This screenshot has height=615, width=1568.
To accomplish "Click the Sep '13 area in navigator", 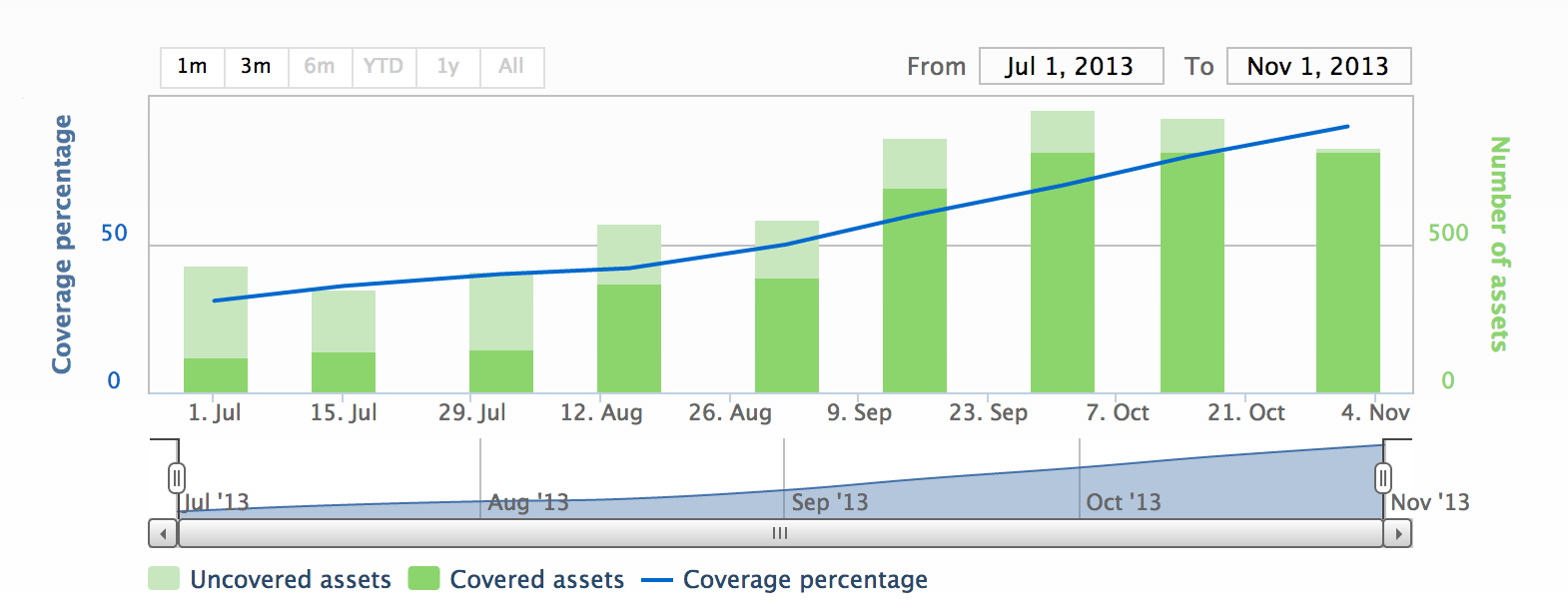I will point(829,502).
